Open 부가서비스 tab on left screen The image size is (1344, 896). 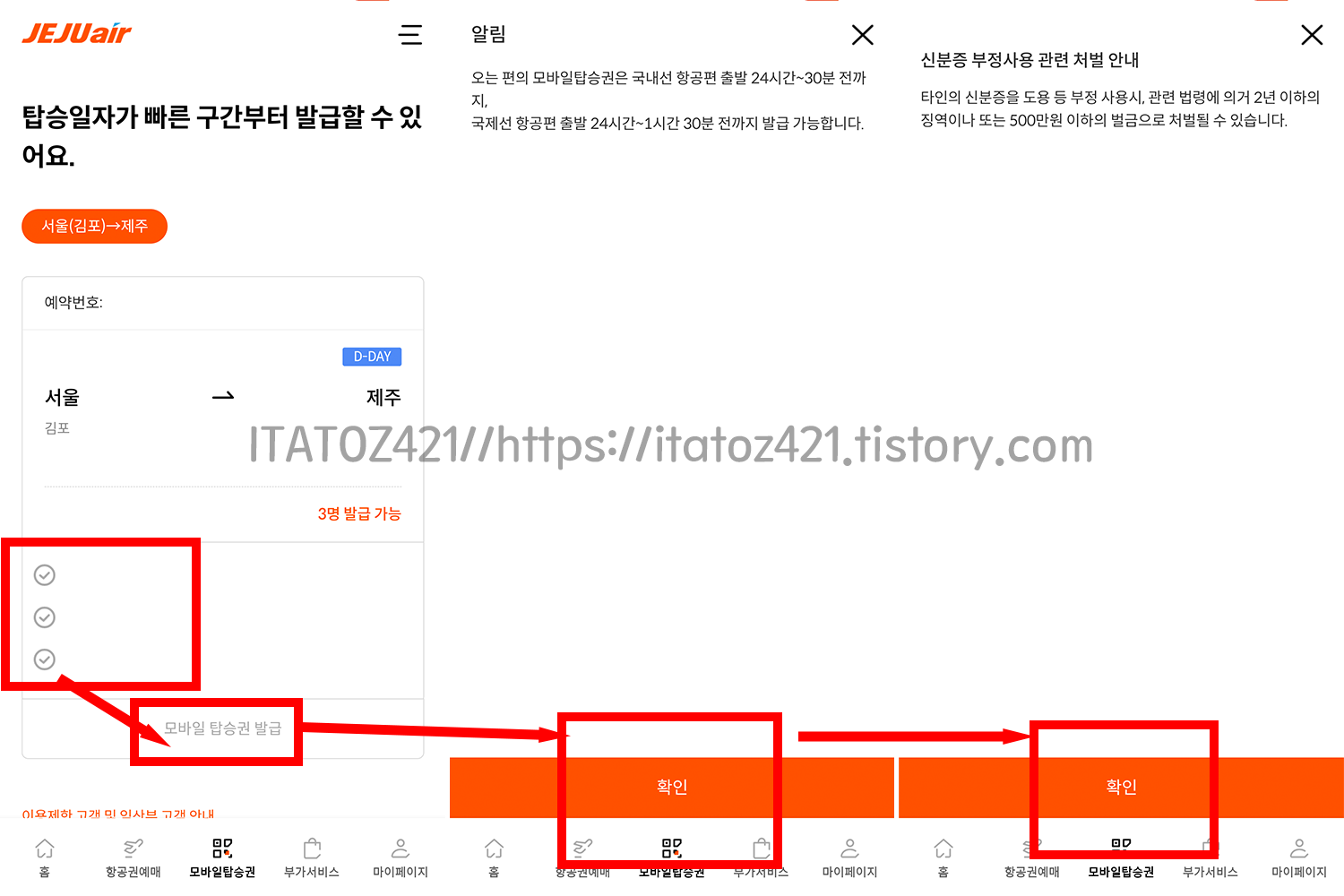[312, 857]
